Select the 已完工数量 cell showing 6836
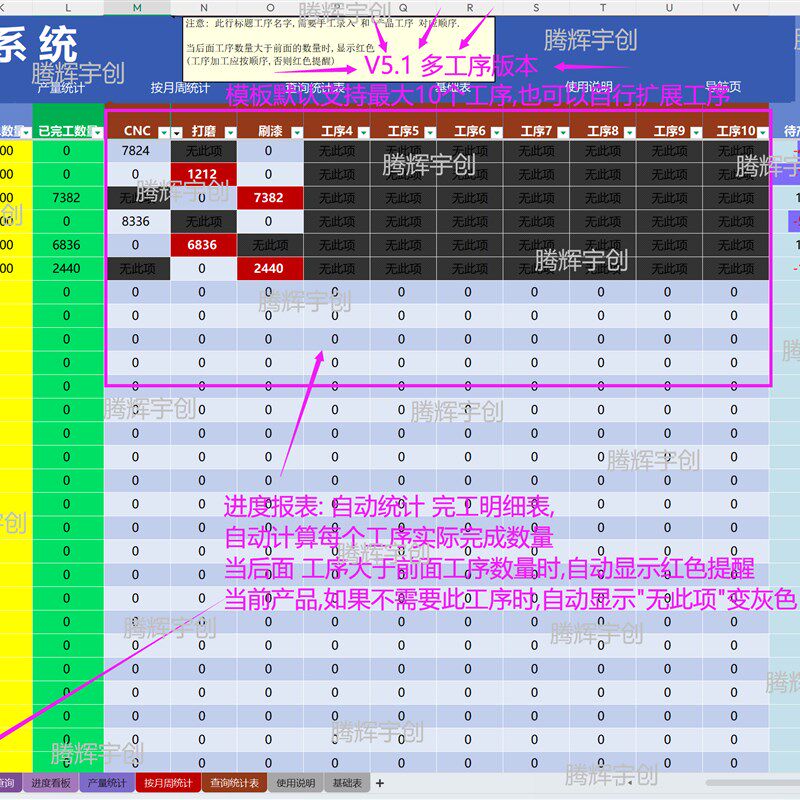This screenshot has height=800, width=800. point(68,245)
